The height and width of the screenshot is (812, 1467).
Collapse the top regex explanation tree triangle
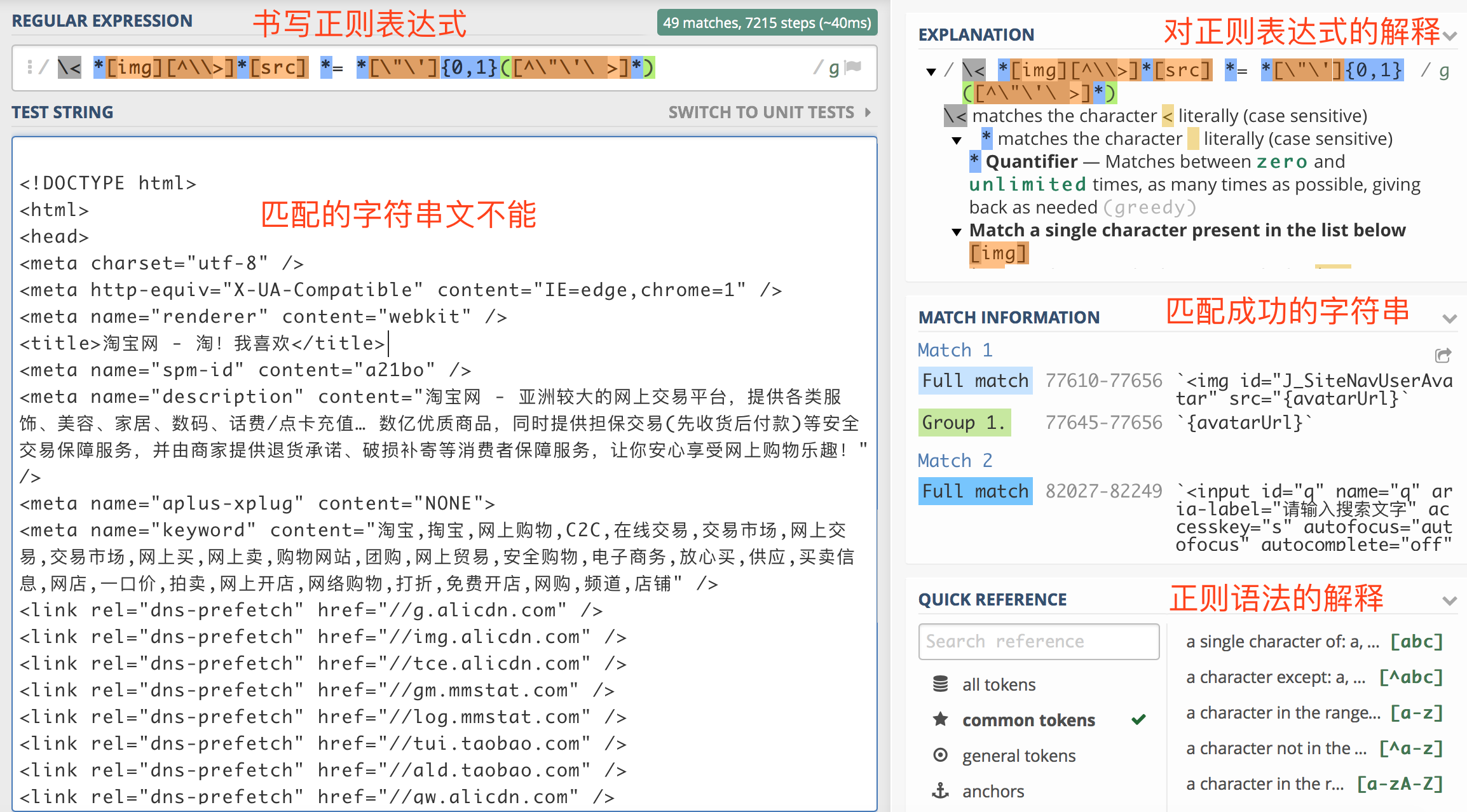[x=931, y=72]
